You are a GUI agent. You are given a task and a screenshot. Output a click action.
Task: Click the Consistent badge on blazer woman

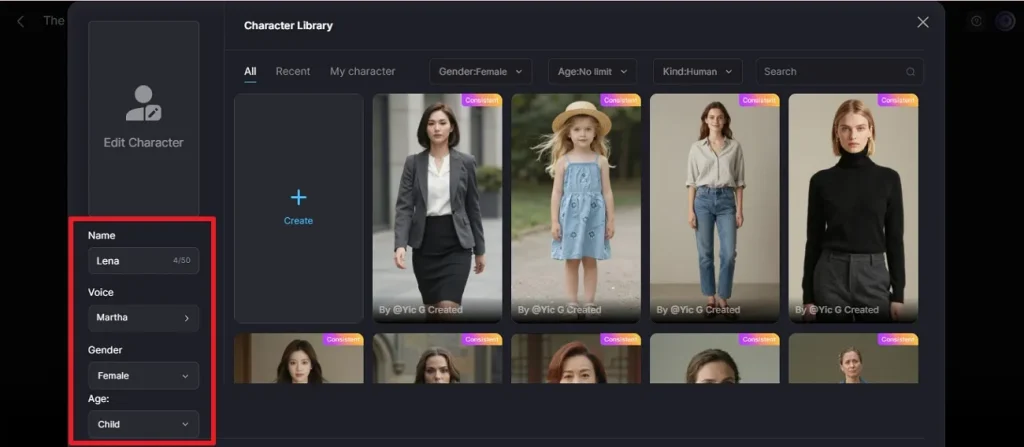click(x=481, y=100)
